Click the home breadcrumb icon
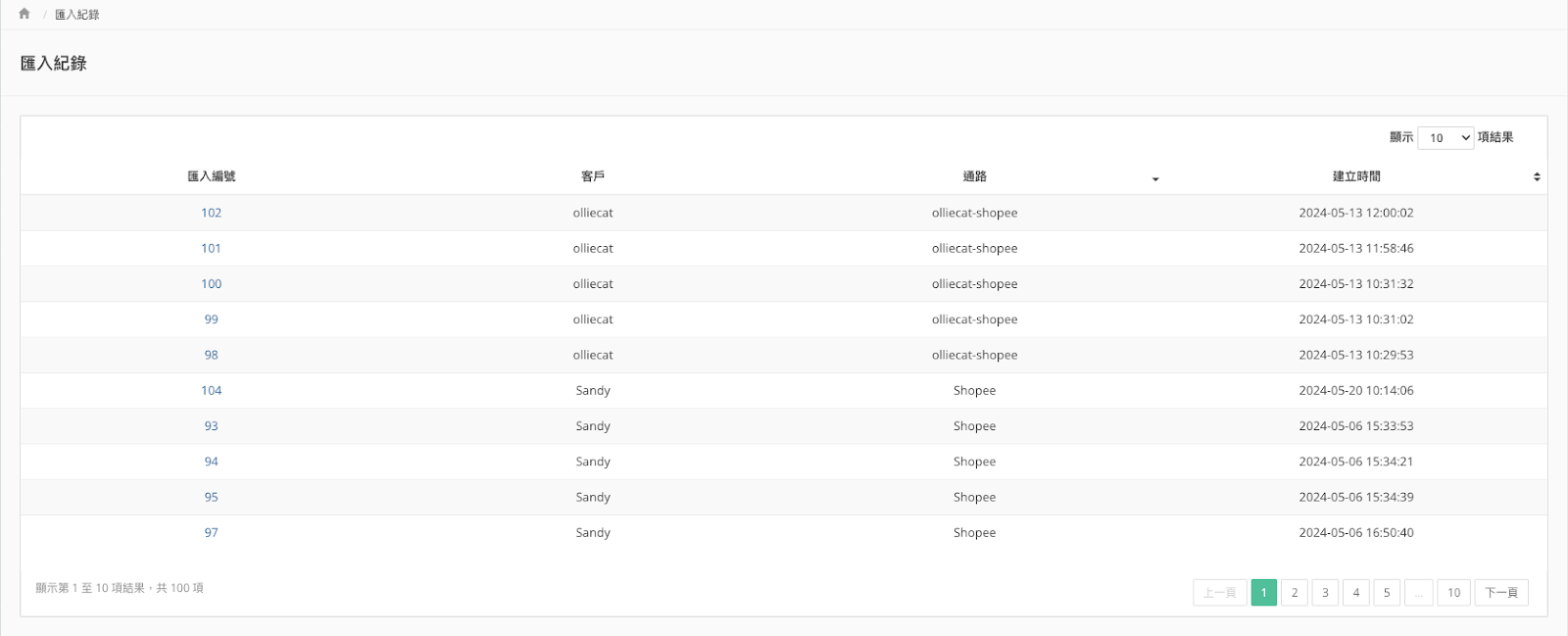Viewport: 1568px width, 636px height. 24,14
